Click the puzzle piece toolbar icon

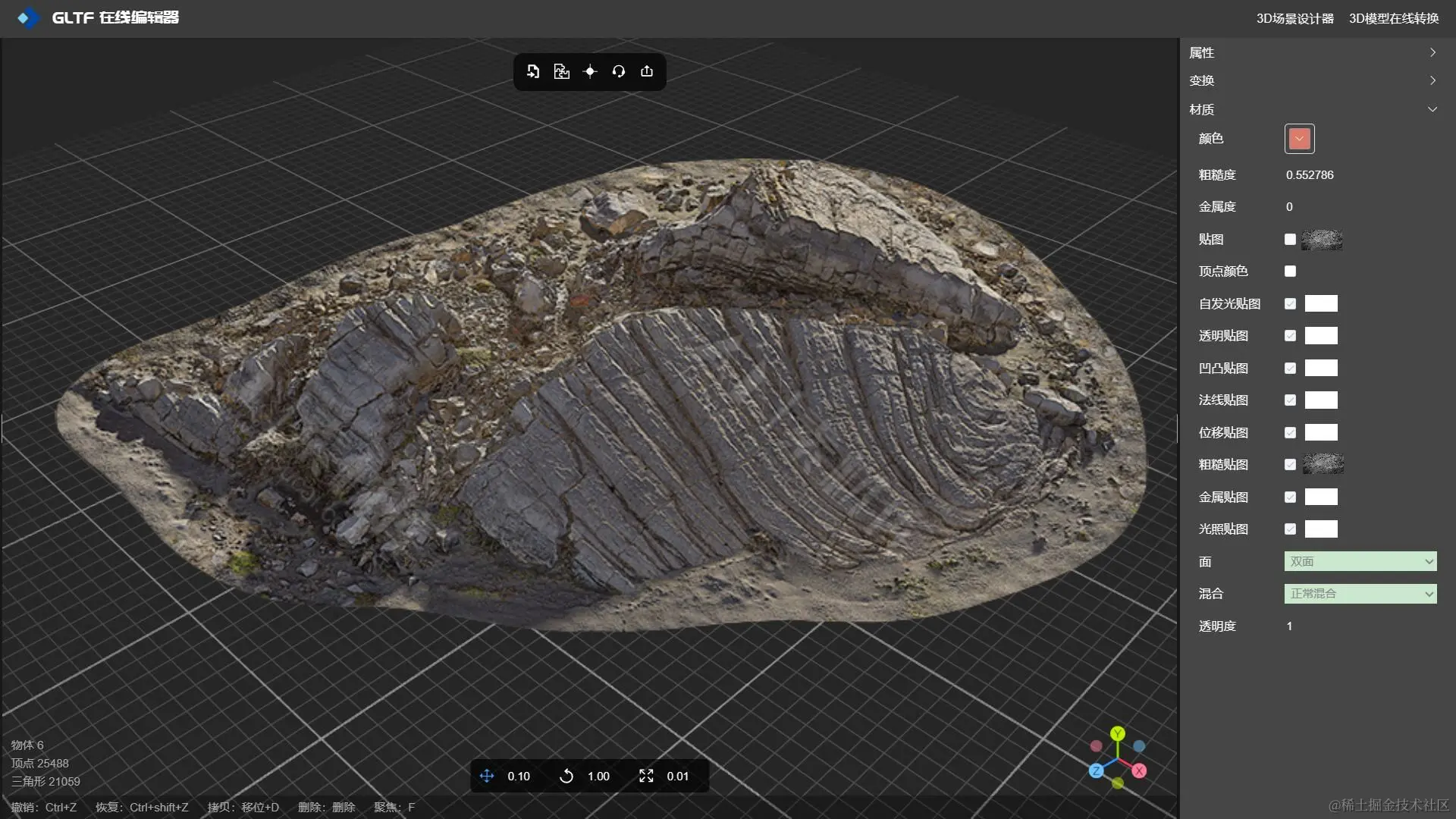(561, 71)
